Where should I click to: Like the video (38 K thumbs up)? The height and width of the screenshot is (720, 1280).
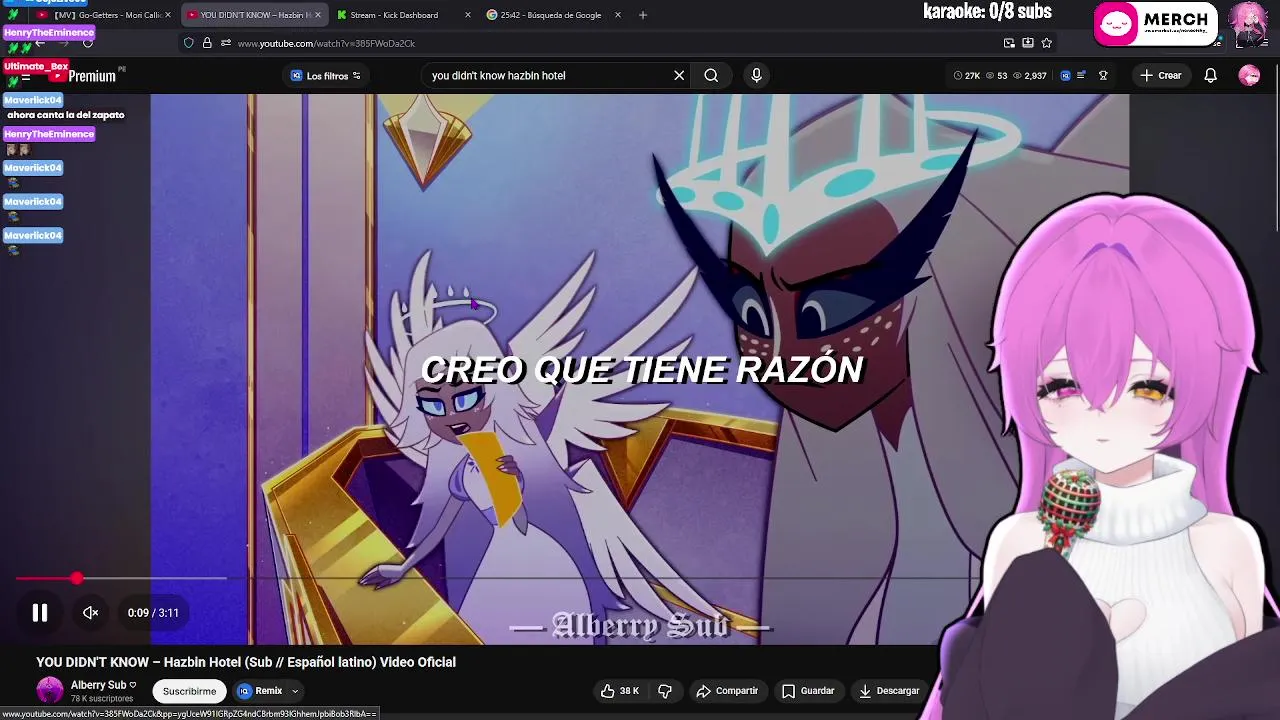pos(620,691)
